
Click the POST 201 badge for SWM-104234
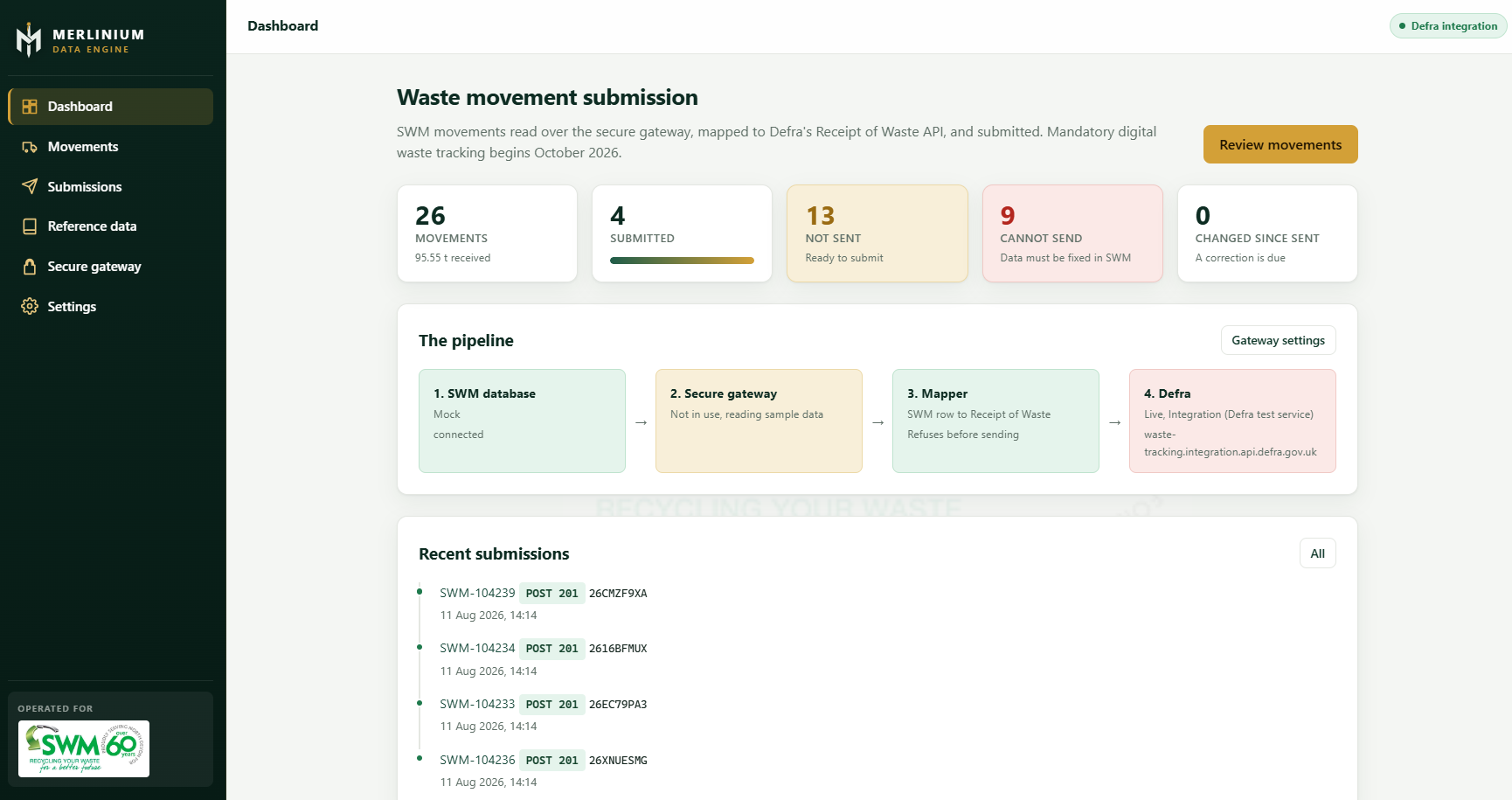coord(552,649)
